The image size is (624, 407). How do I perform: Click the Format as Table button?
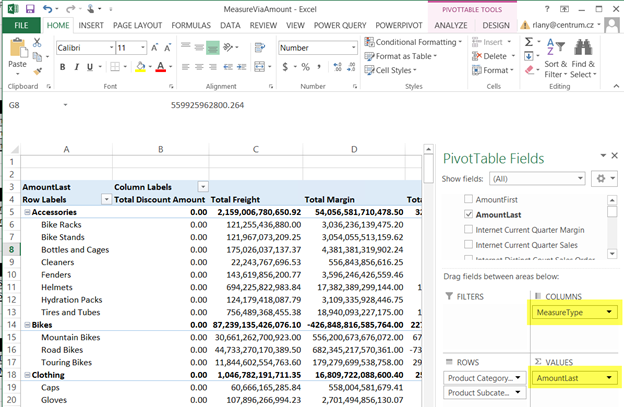401,56
